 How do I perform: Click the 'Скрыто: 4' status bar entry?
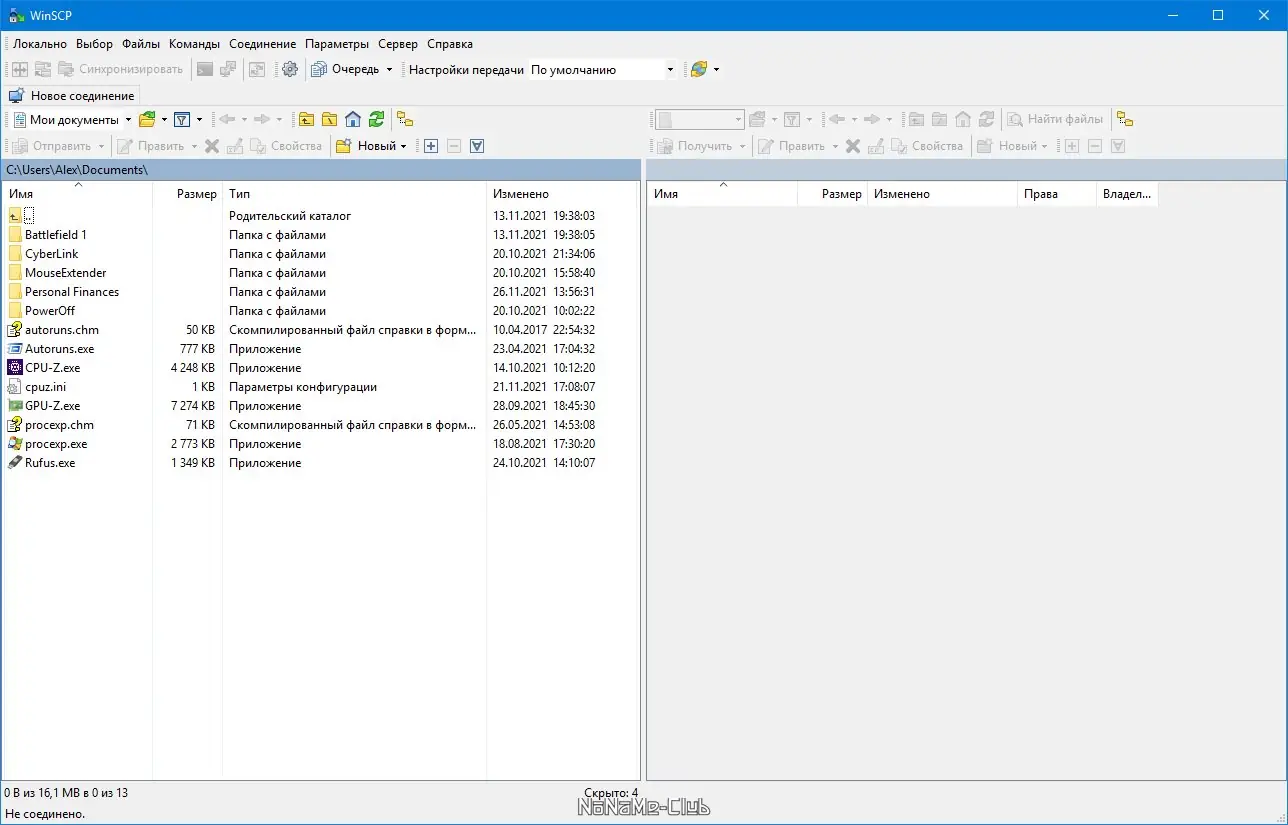tap(610, 793)
